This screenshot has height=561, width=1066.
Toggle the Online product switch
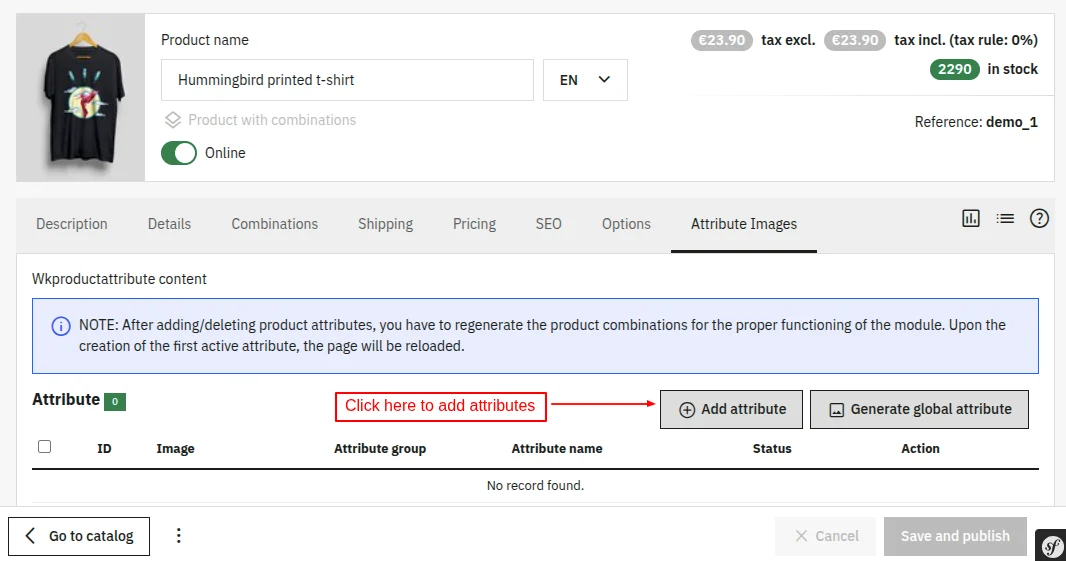click(x=179, y=153)
